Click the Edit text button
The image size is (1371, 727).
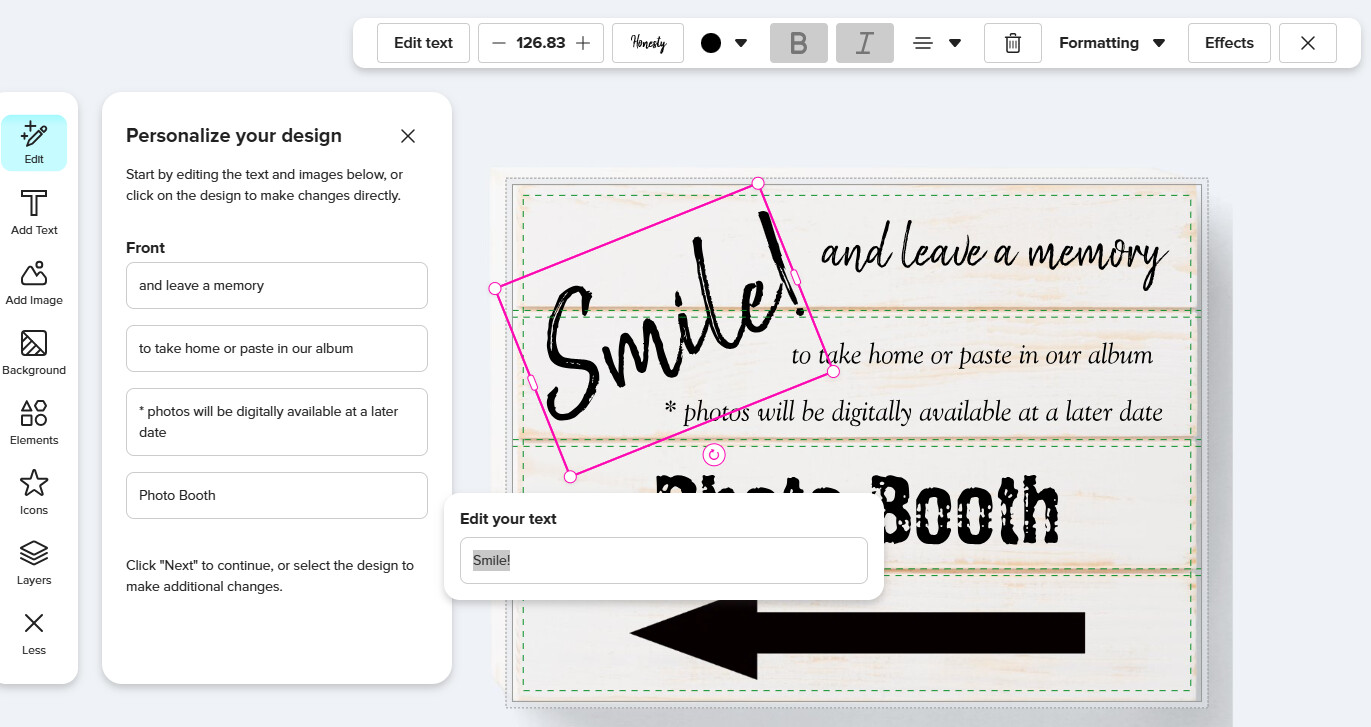[x=423, y=43]
